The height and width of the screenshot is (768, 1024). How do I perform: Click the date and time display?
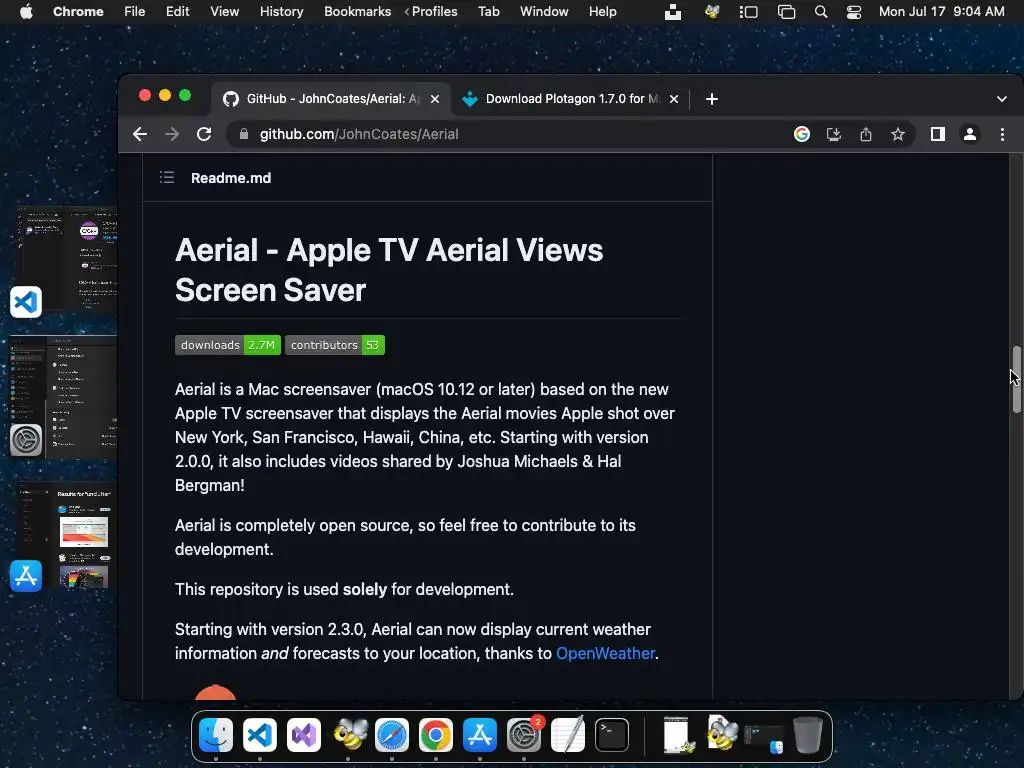941,11
